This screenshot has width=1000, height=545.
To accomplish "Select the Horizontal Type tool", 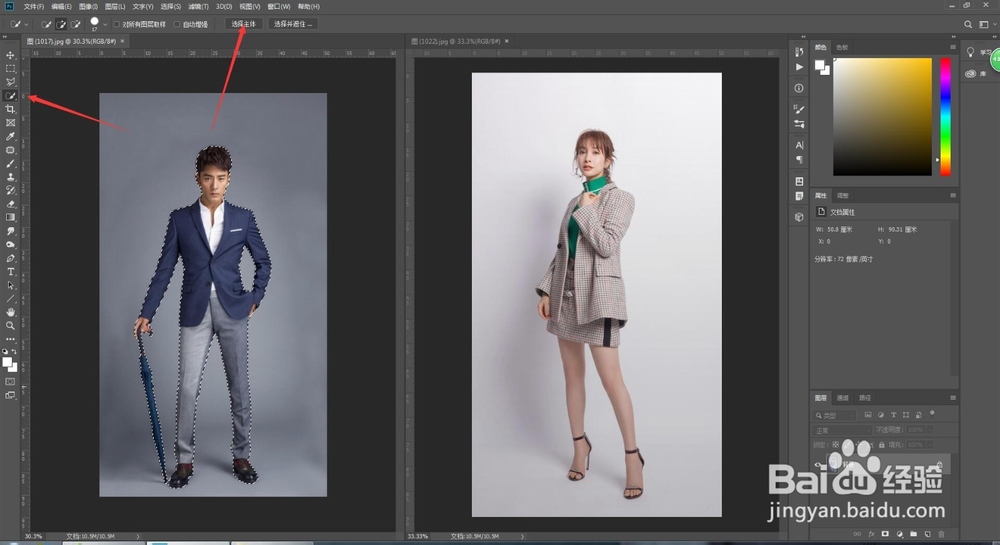I will (10, 272).
